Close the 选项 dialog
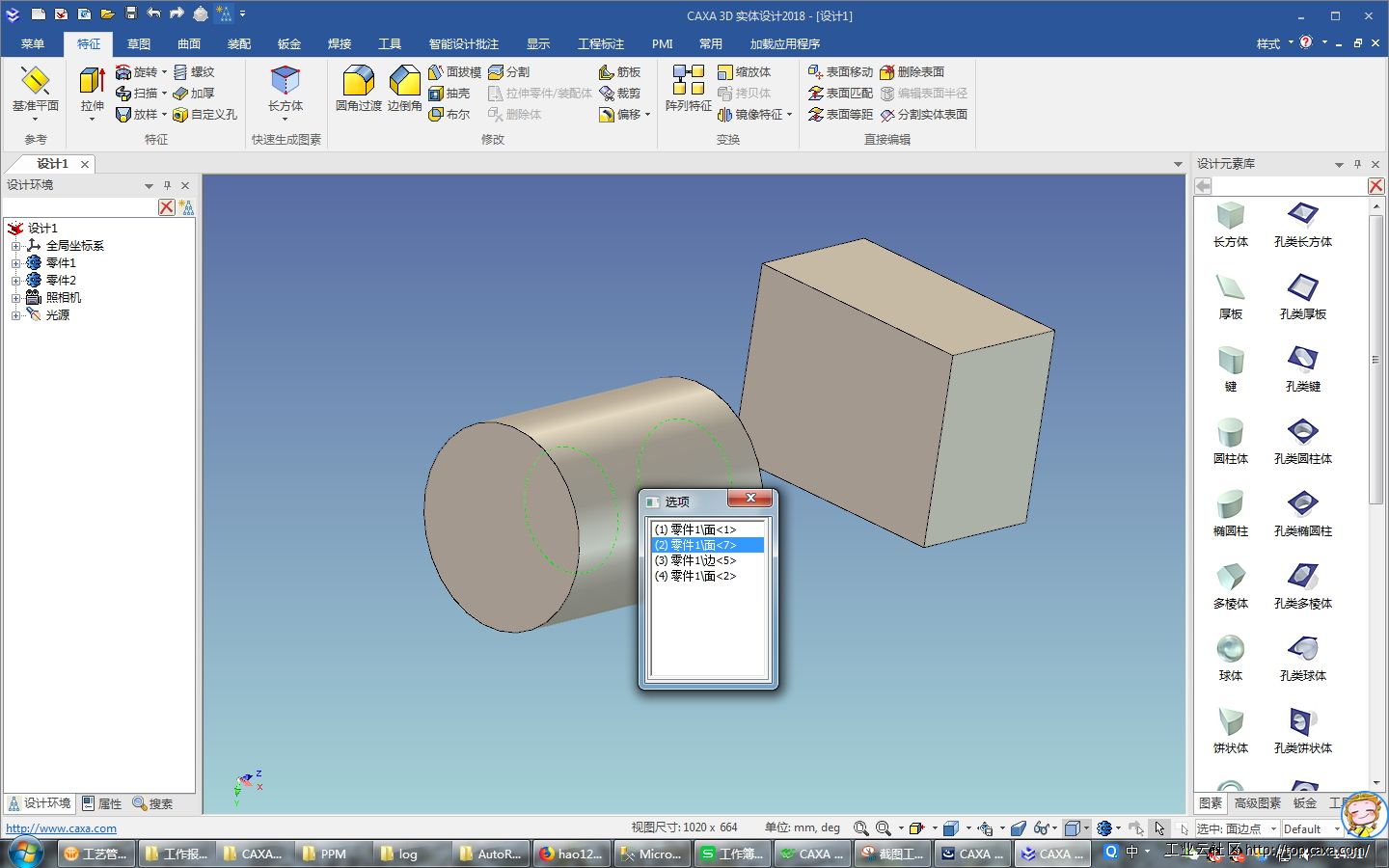This screenshot has height=868, width=1389. (750, 499)
